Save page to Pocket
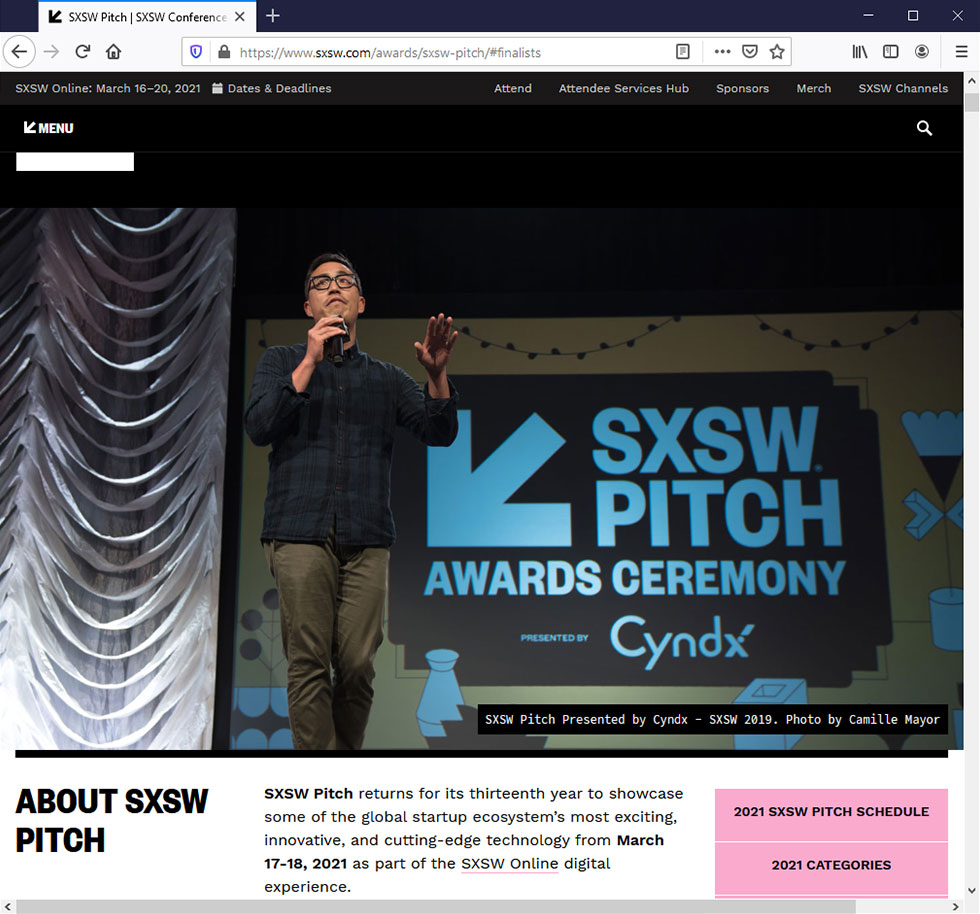Screen dimensions: 980x914 (750, 52)
